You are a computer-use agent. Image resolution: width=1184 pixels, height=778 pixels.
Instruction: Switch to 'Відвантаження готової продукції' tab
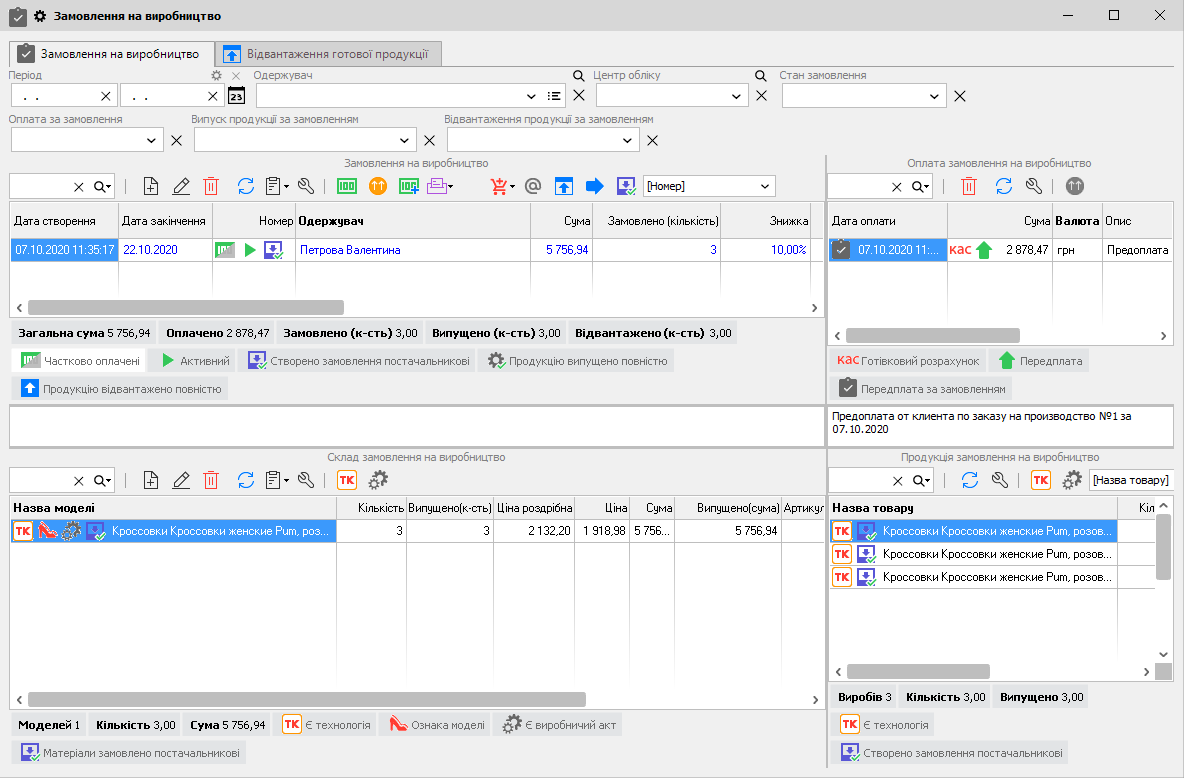click(328, 54)
